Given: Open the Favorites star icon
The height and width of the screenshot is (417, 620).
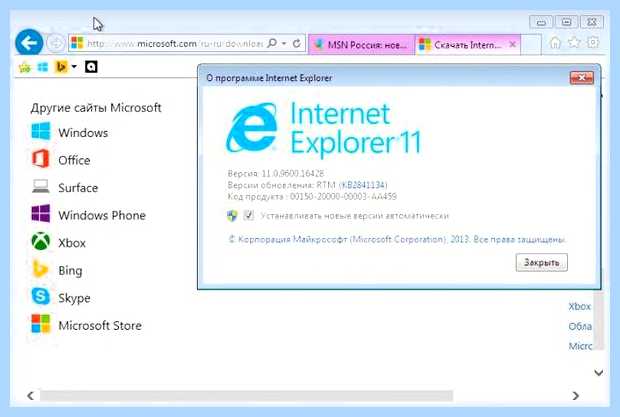Looking at the screenshot, I should (574, 42).
